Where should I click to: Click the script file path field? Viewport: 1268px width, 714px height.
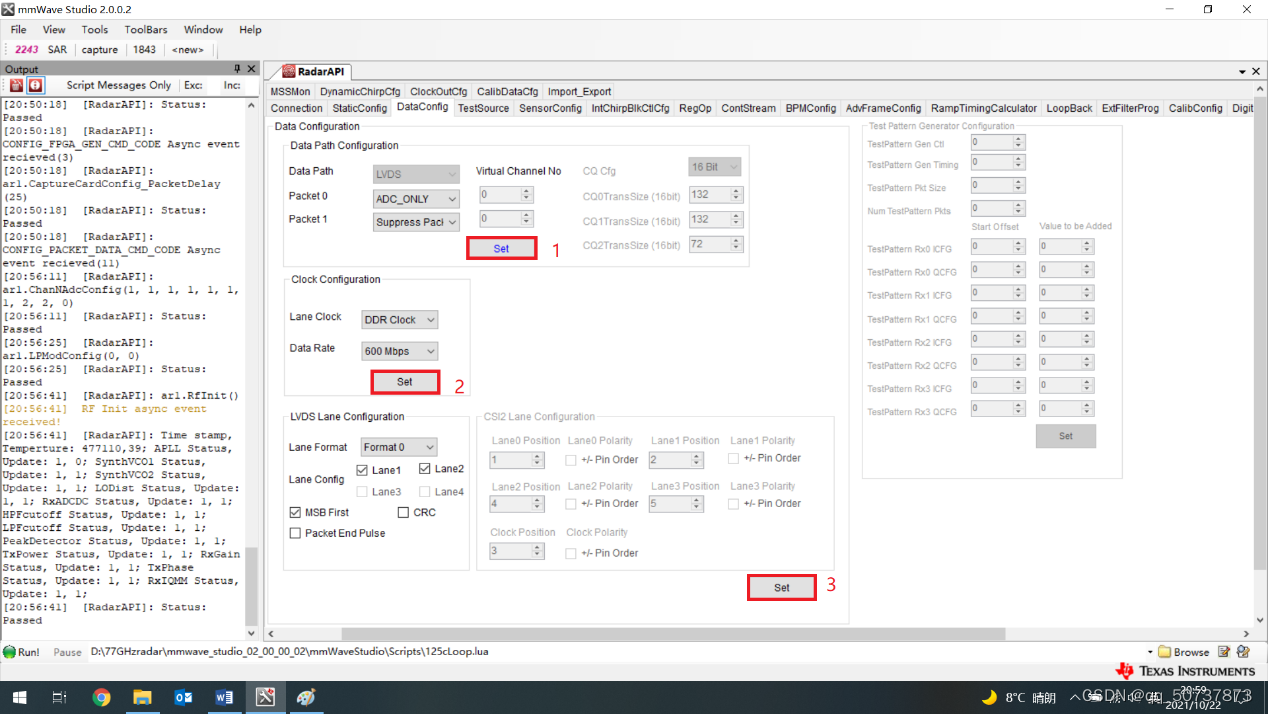(615, 652)
